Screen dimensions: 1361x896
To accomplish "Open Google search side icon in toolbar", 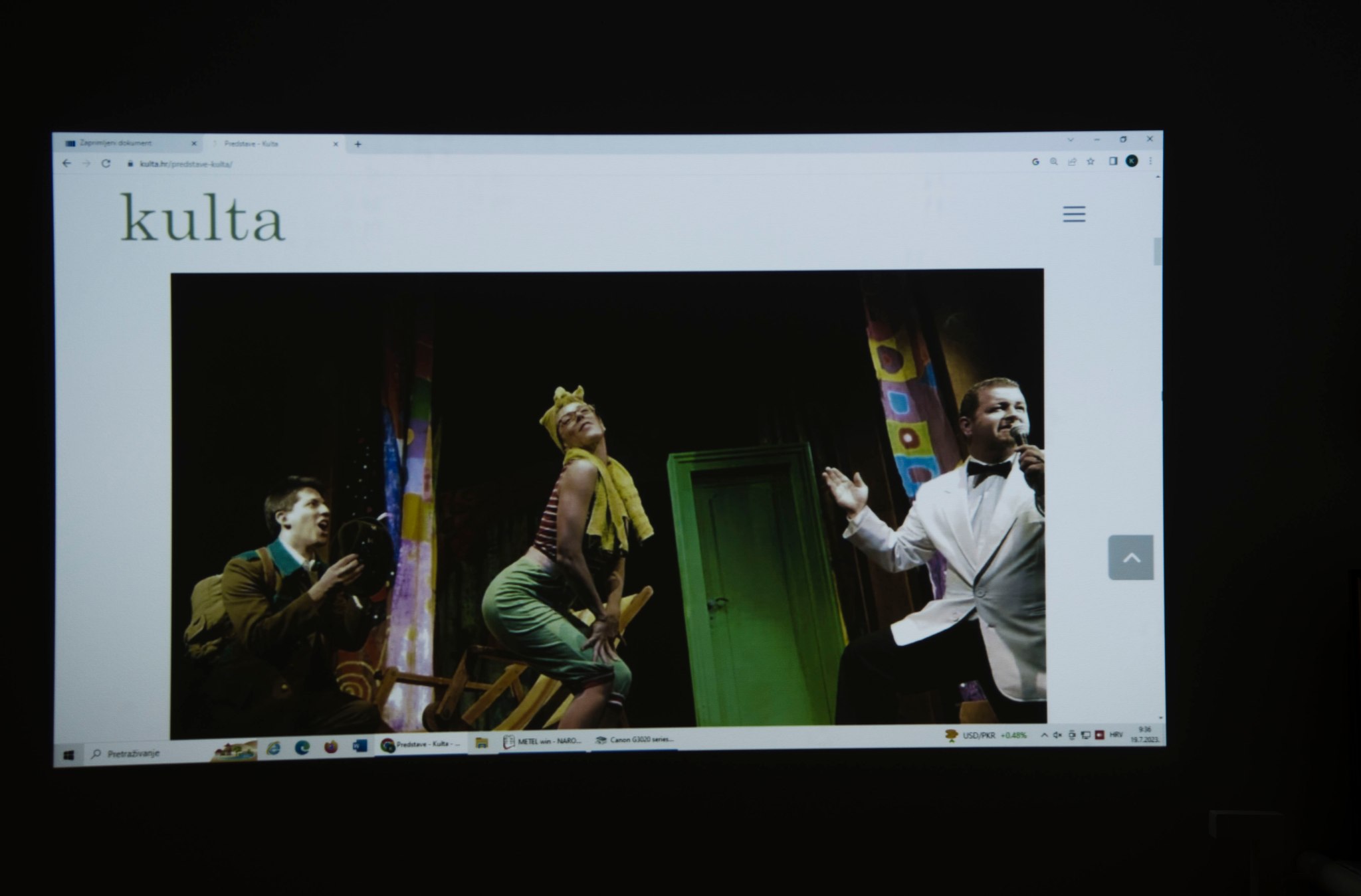I will (1035, 161).
